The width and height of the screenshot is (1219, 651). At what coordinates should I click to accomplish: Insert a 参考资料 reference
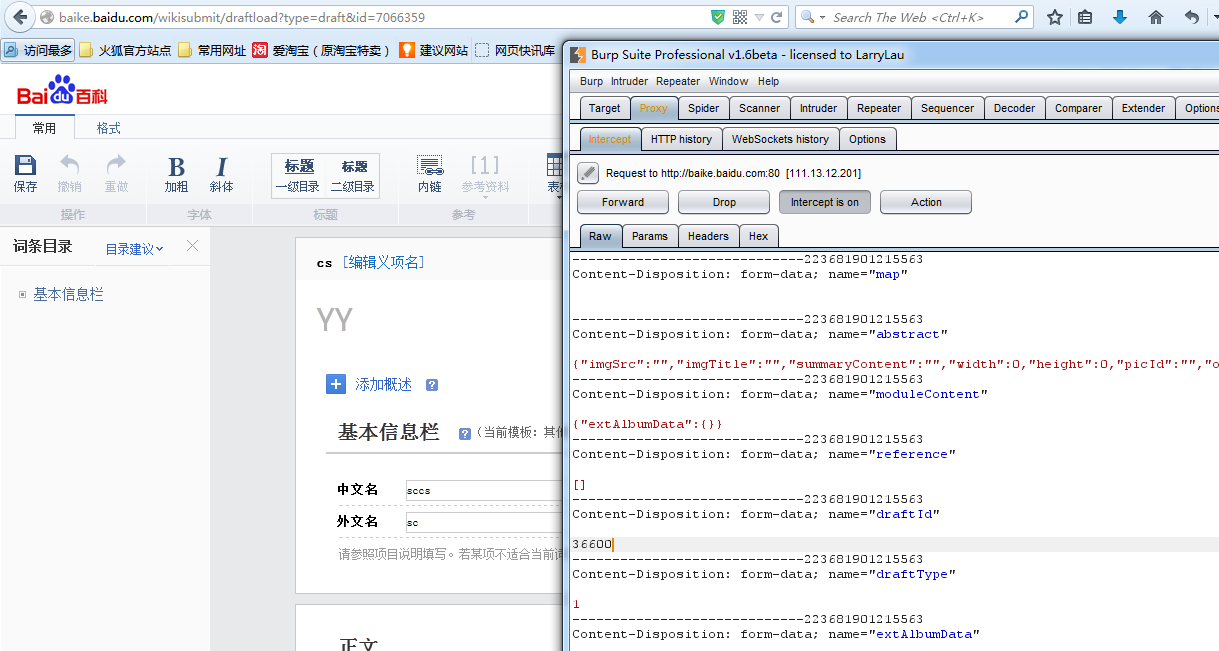[x=485, y=174]
